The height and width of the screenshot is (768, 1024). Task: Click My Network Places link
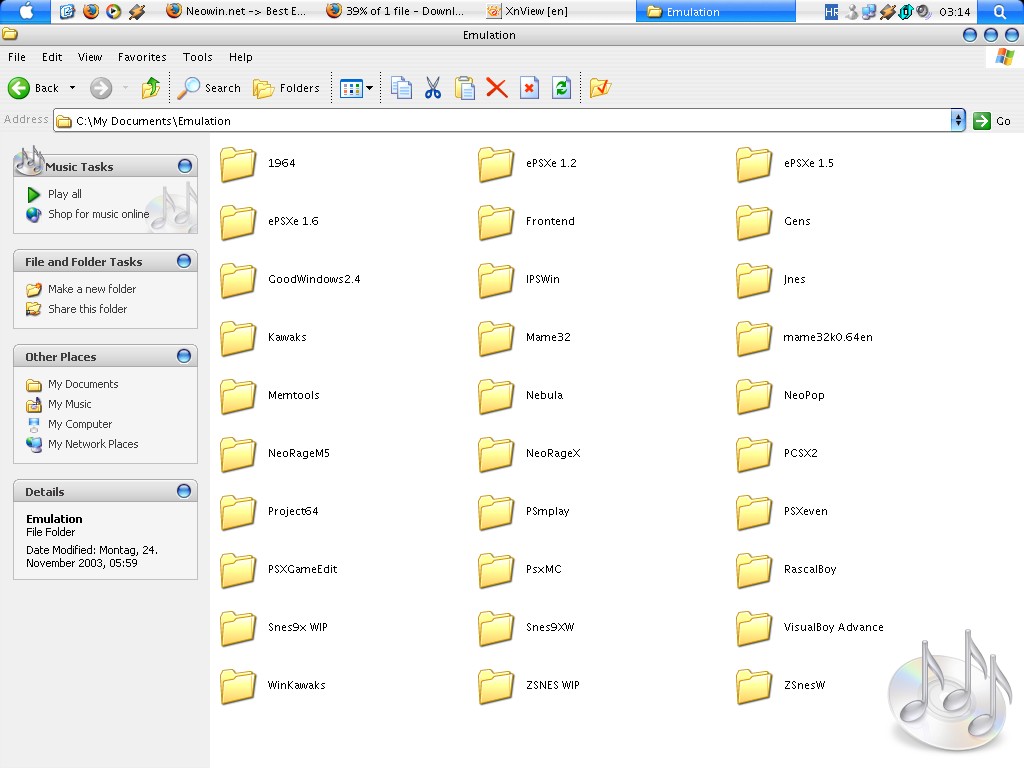click(93, 444)
